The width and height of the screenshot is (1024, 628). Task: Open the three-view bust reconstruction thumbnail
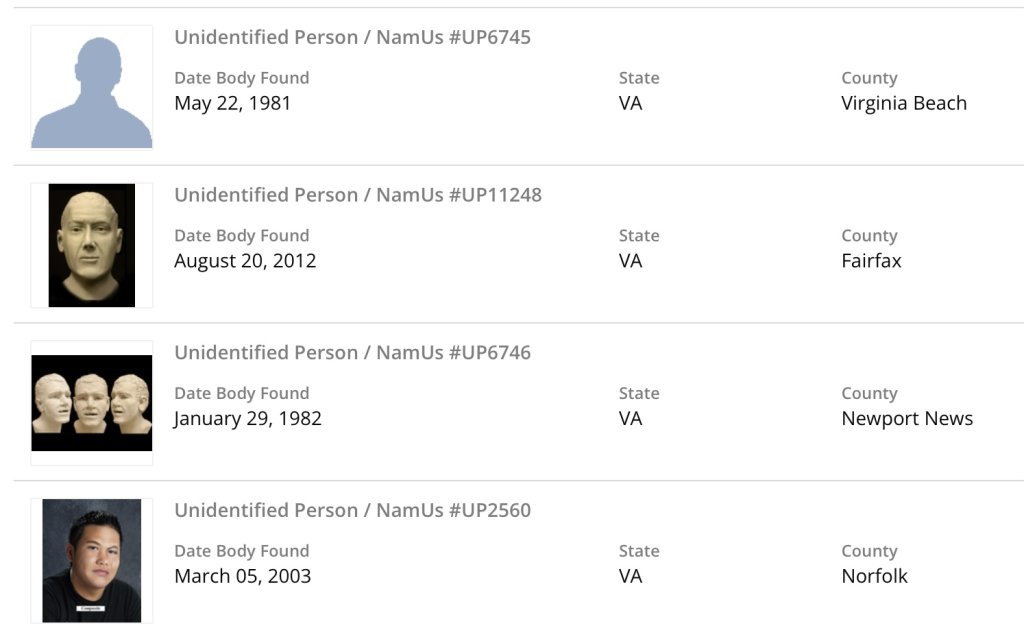point(92,402)
